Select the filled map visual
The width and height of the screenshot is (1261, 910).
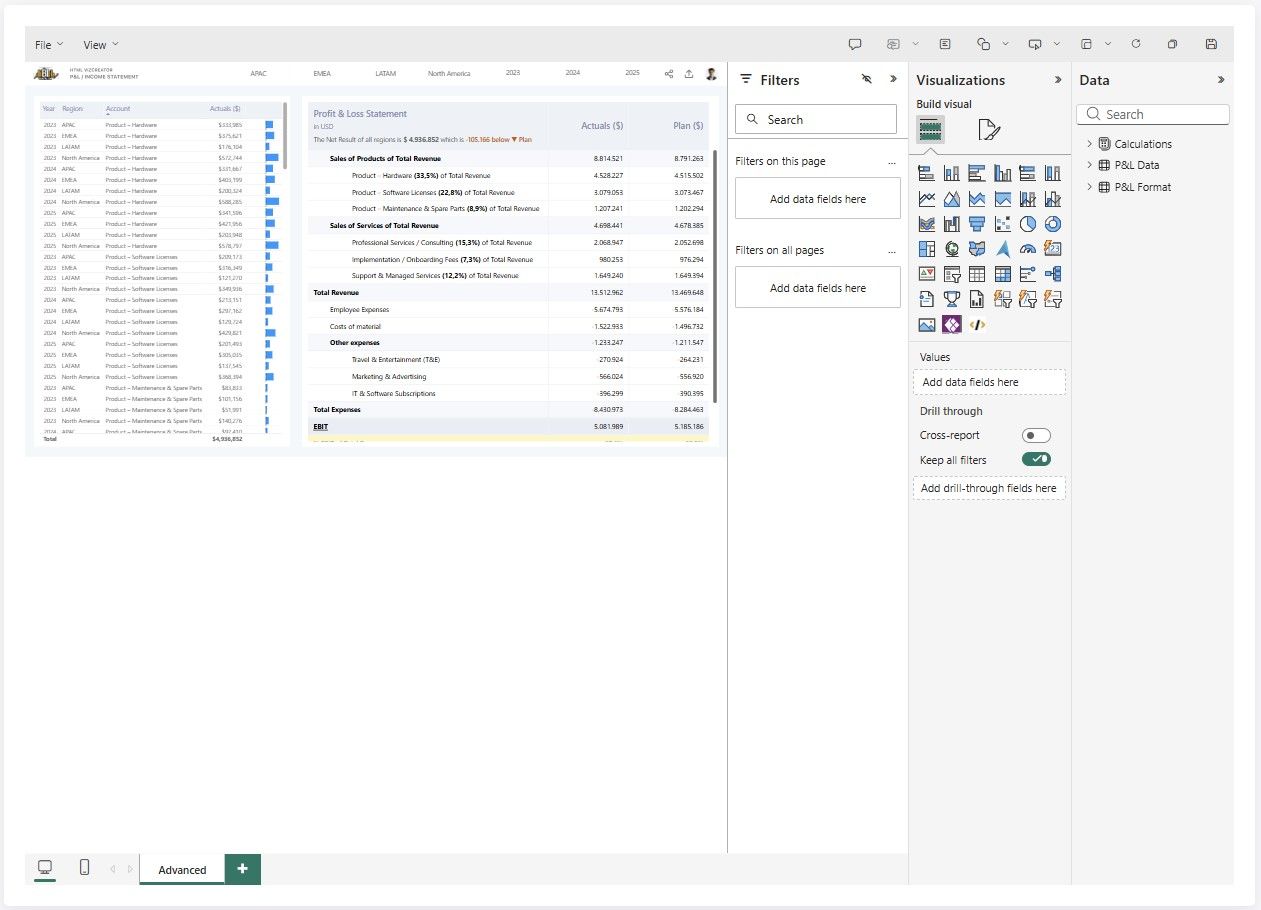[x=977, y=248]
